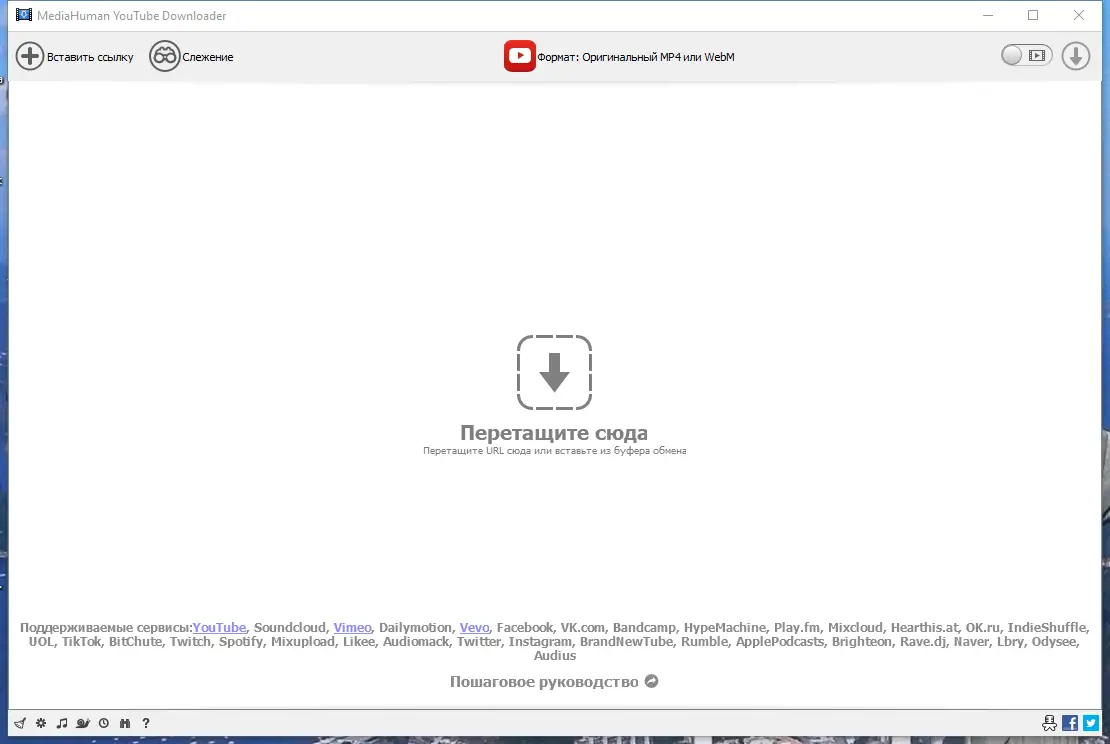Click the Facebook icon in the status bar
This screenshot has width=1110, height=744.
1070,722
